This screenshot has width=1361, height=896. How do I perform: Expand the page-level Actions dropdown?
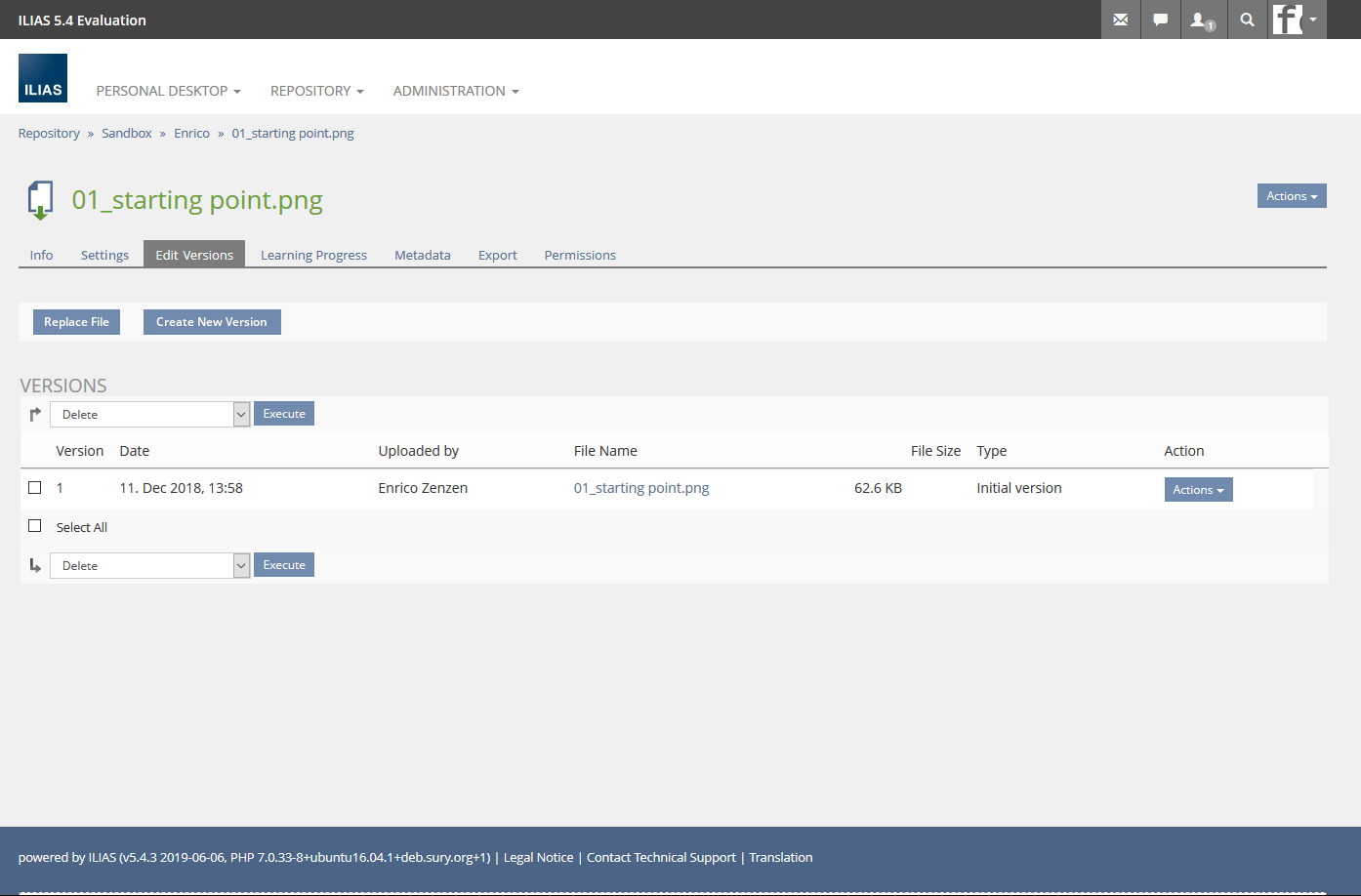click(x=1291, y=196)
